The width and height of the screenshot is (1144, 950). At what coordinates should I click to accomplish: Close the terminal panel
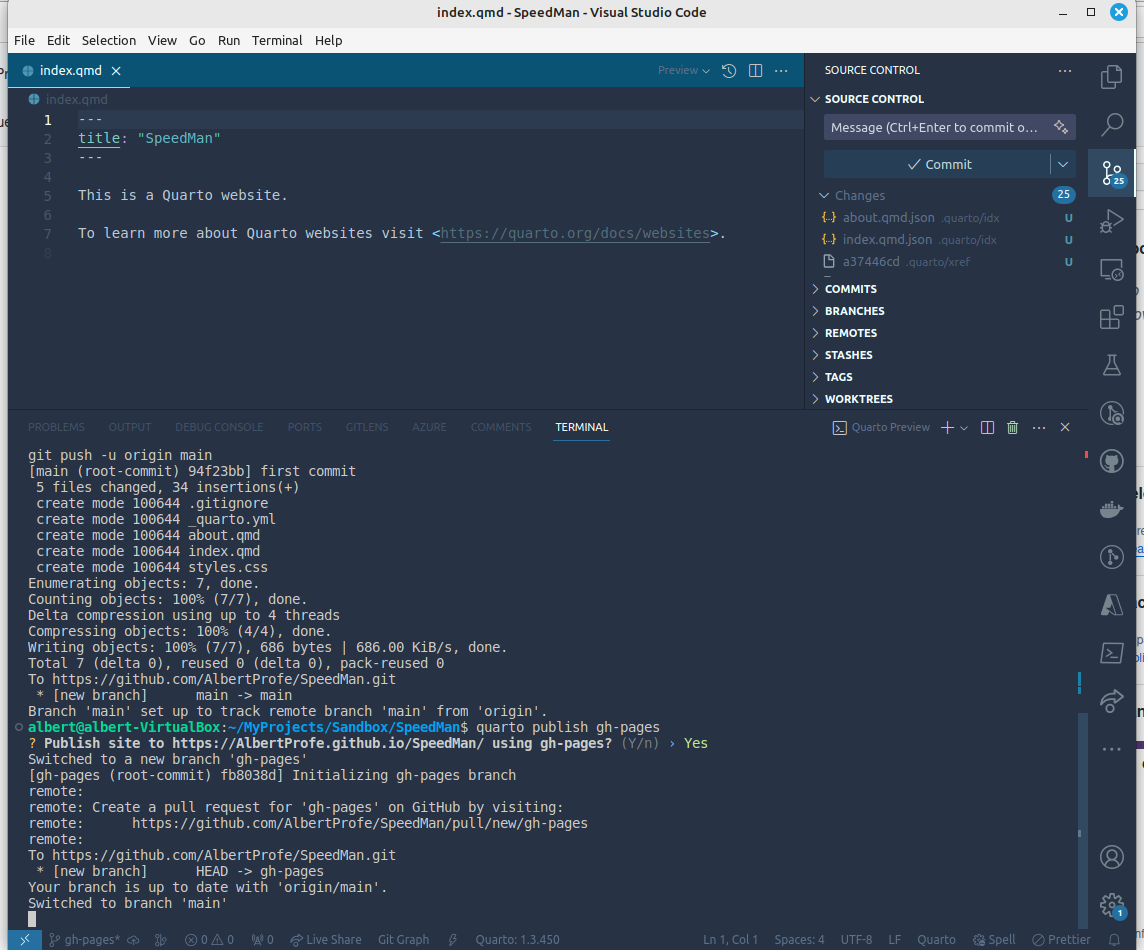pos(1064,428)
